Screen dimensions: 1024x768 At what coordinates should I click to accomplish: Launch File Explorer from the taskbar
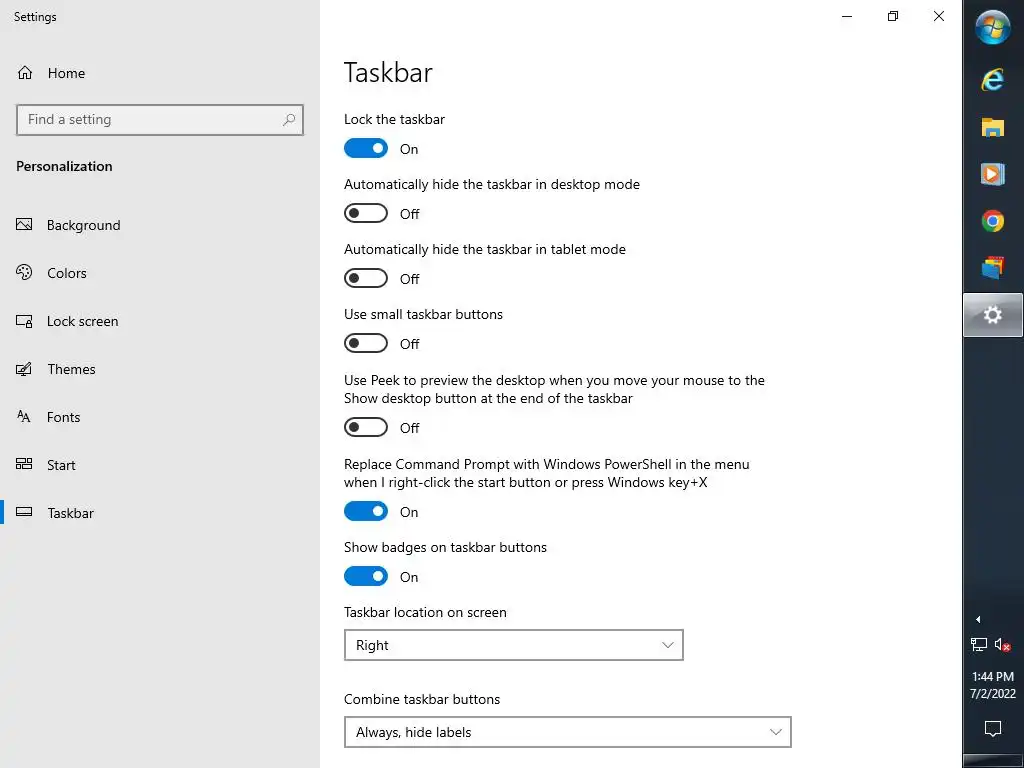(992, 127)
